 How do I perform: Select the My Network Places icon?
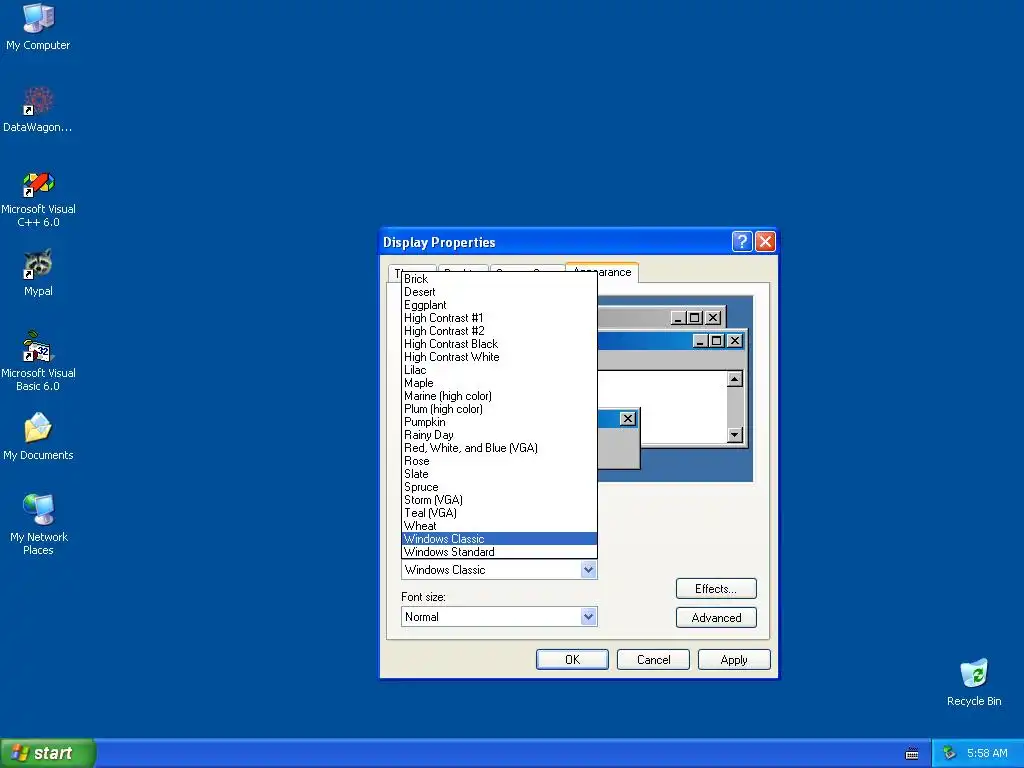click(x=38, y=524)
